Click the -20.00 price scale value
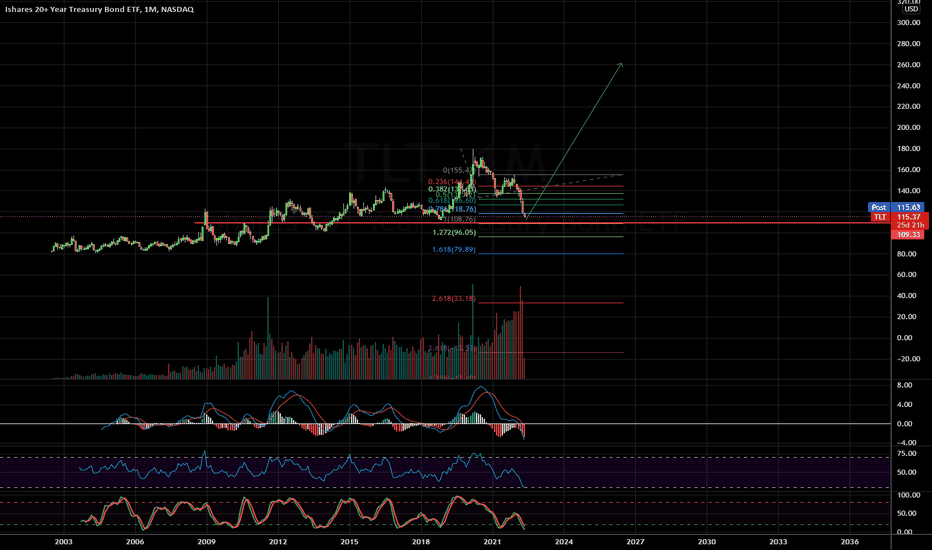The height and width of the screenshot is (550, 932). 906,359
